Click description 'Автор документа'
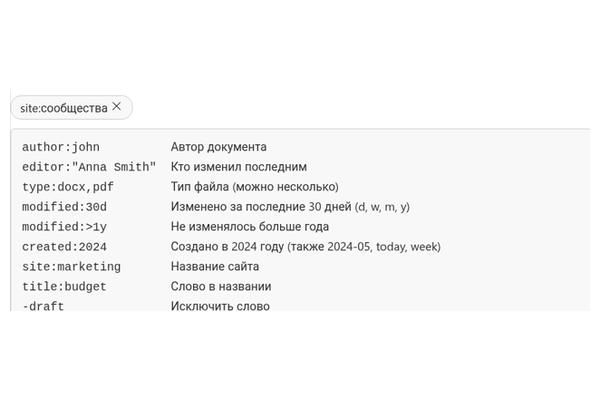This screenshot has width=600, height=400. tap(218, 147)
